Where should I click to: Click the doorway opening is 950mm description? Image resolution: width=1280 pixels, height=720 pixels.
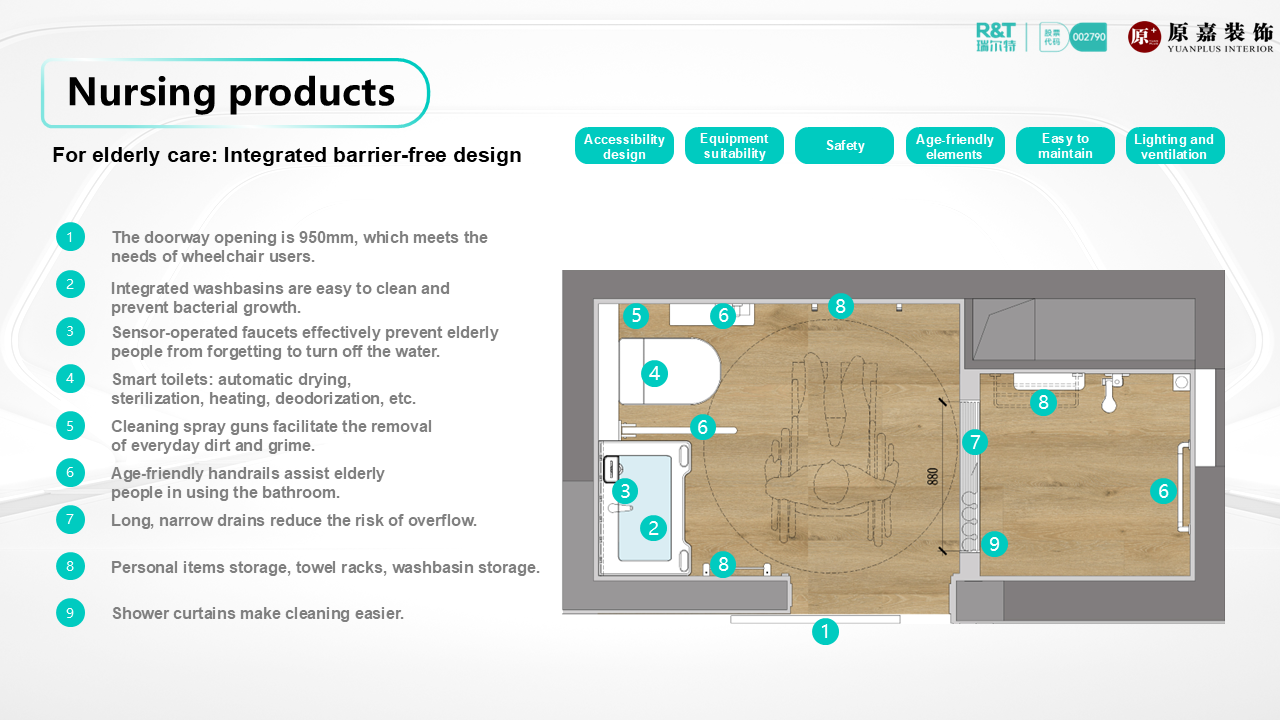[299, 247]
